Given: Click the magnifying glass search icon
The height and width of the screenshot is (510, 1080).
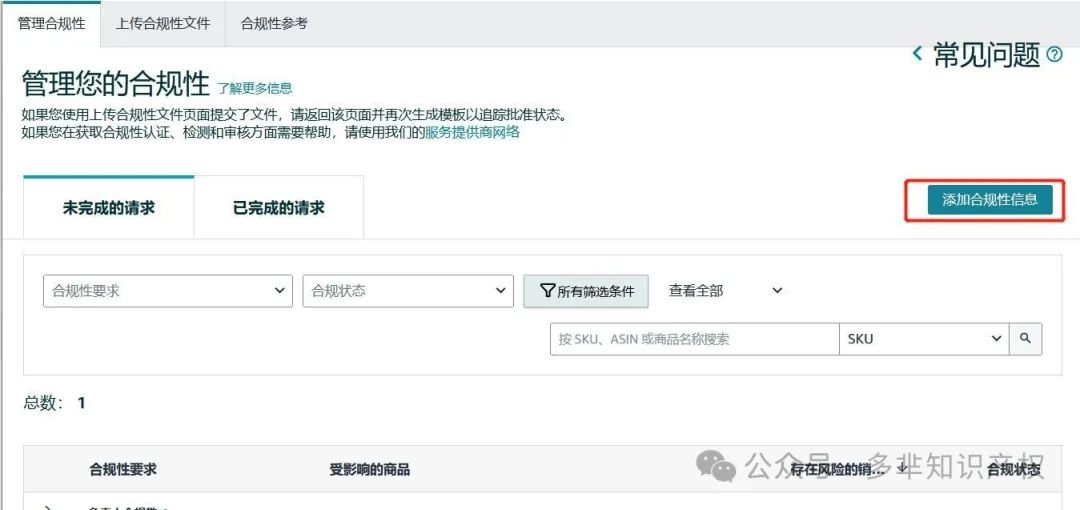Looking at the screenshot, I should click(x=1025, y=339).
